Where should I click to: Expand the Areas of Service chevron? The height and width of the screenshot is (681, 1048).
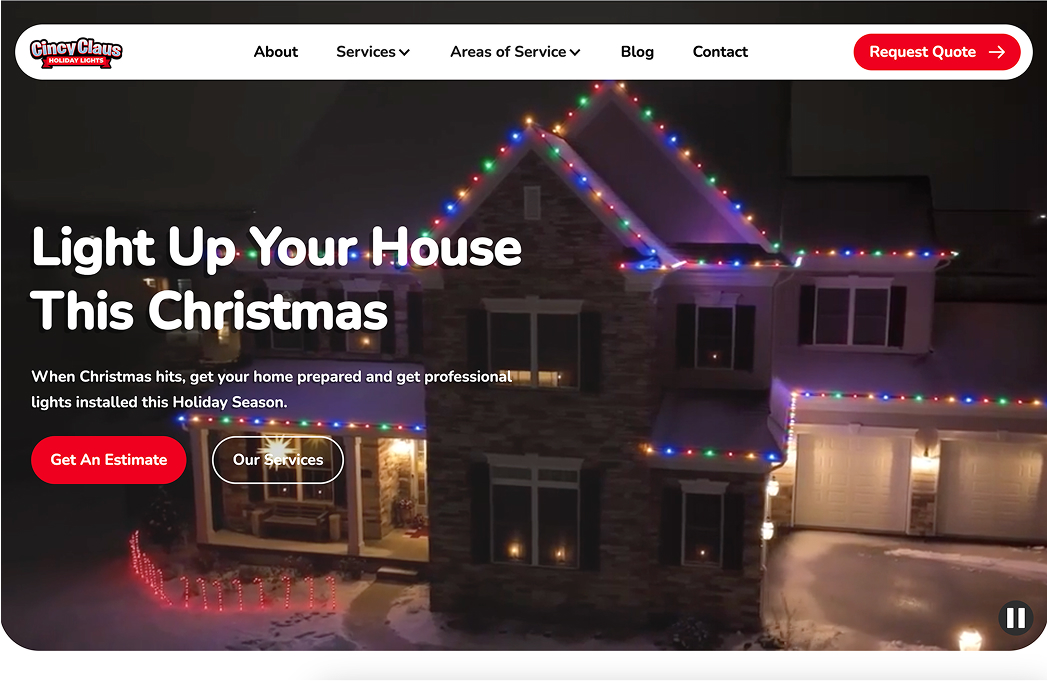(575, 52)
